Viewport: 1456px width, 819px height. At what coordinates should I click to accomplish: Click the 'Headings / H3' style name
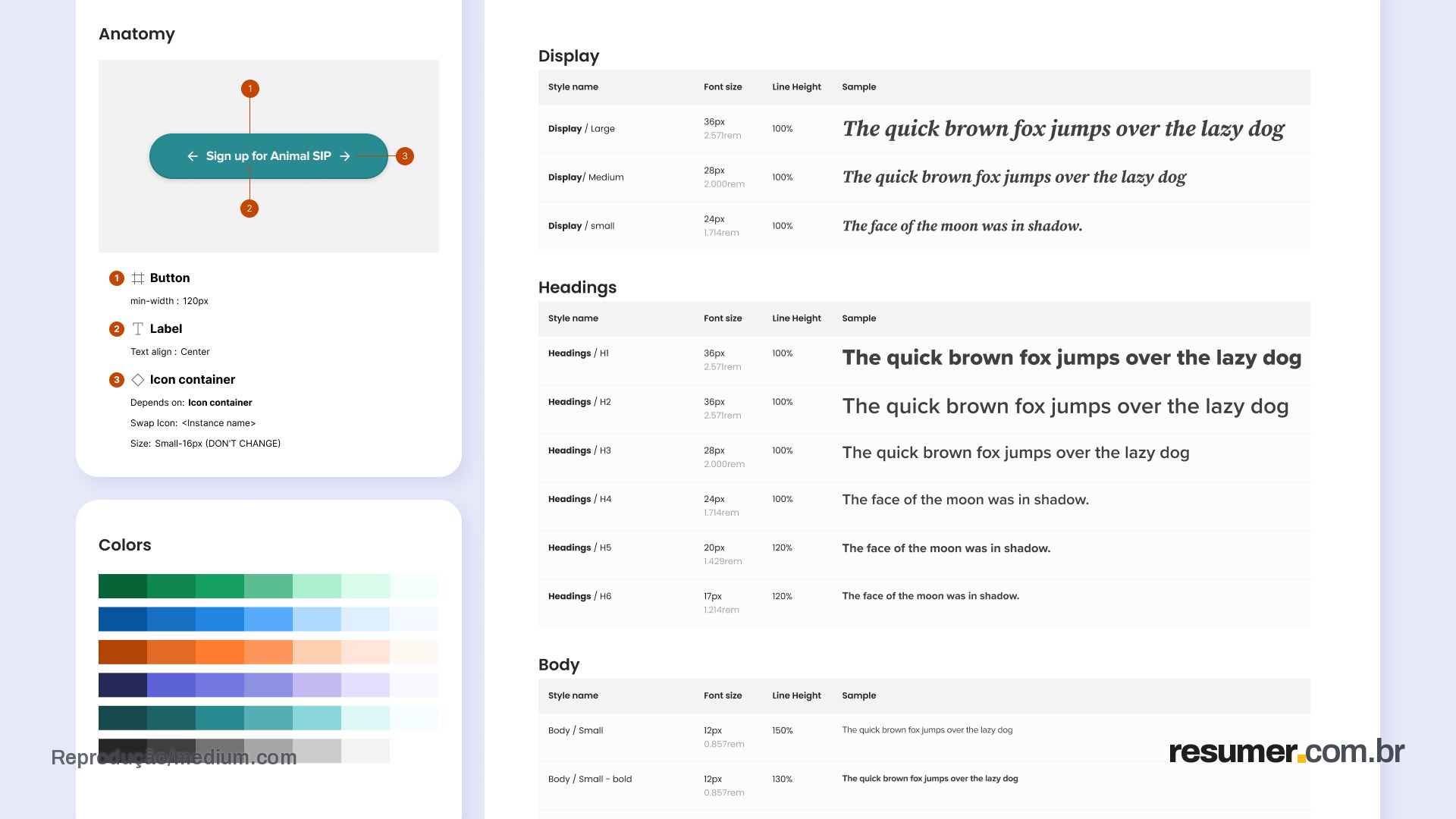[x=579, y=450]
